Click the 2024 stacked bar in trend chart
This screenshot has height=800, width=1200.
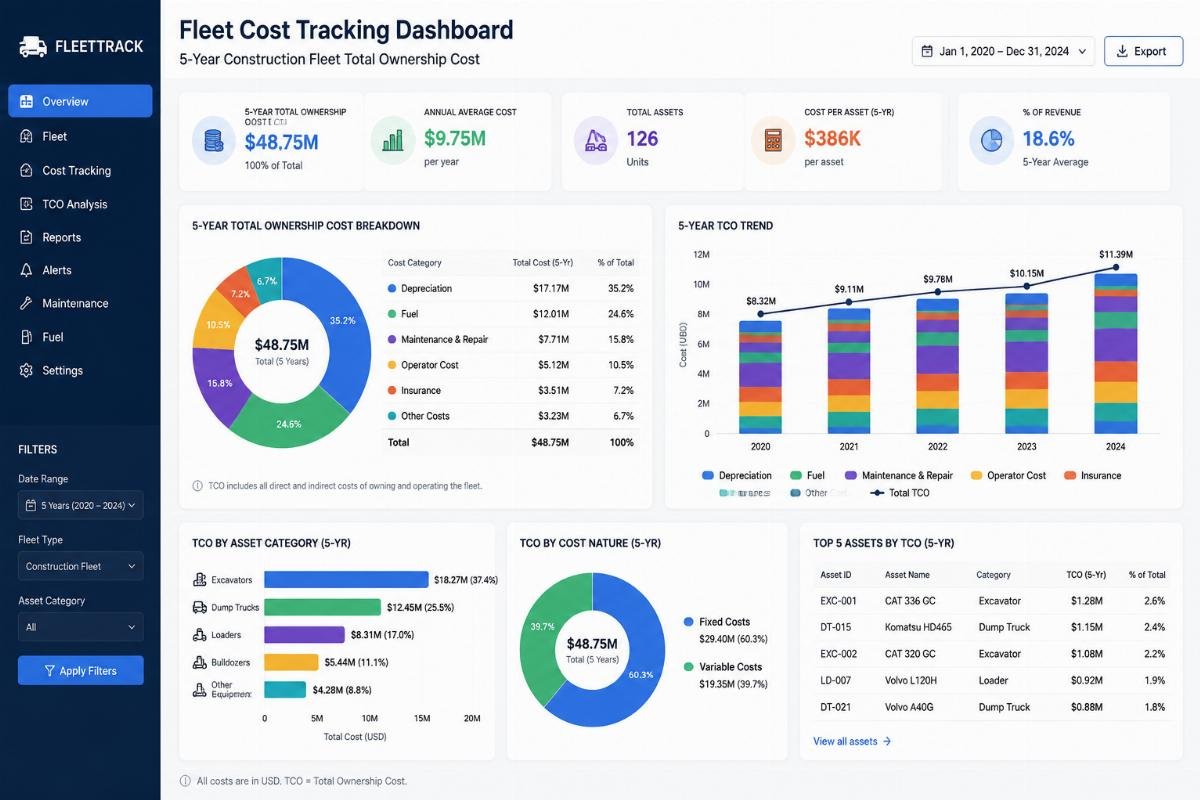pyautogui.click(x=1116, y=353)
